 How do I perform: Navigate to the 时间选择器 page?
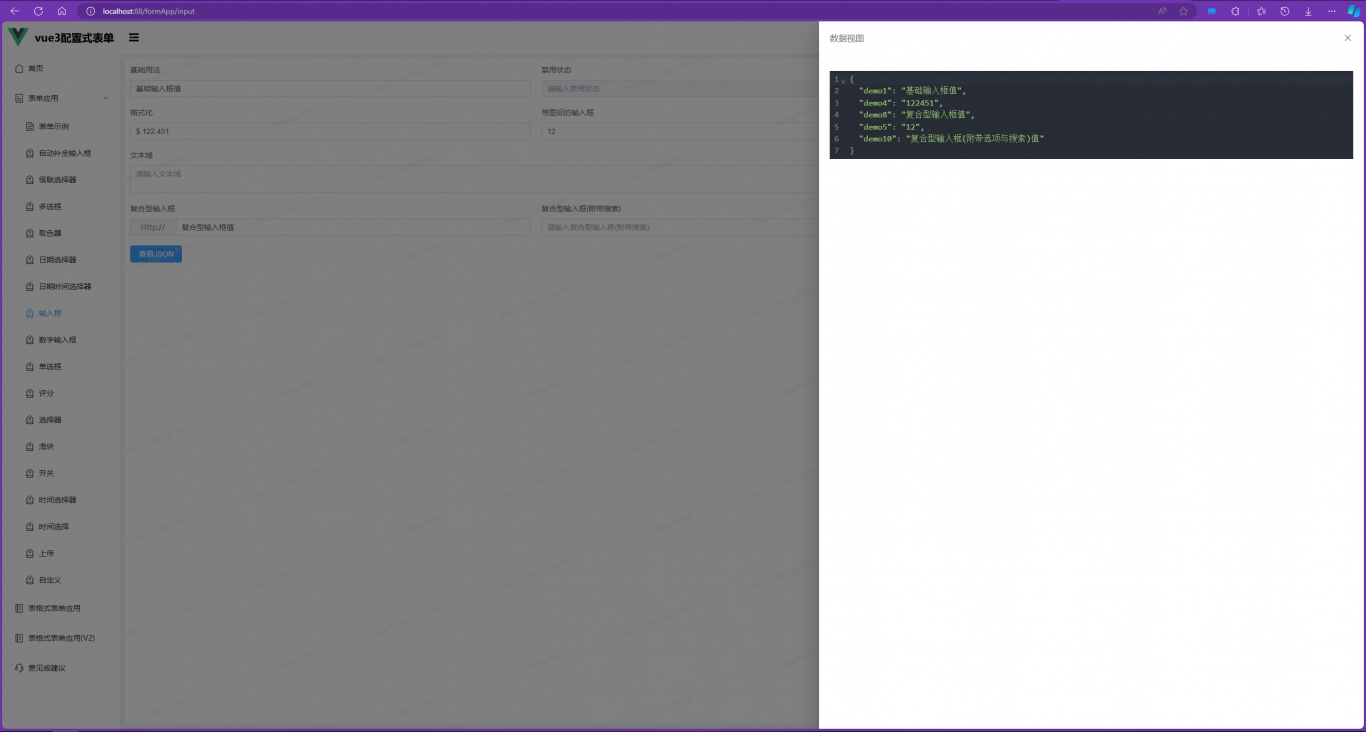click(62, 500)
